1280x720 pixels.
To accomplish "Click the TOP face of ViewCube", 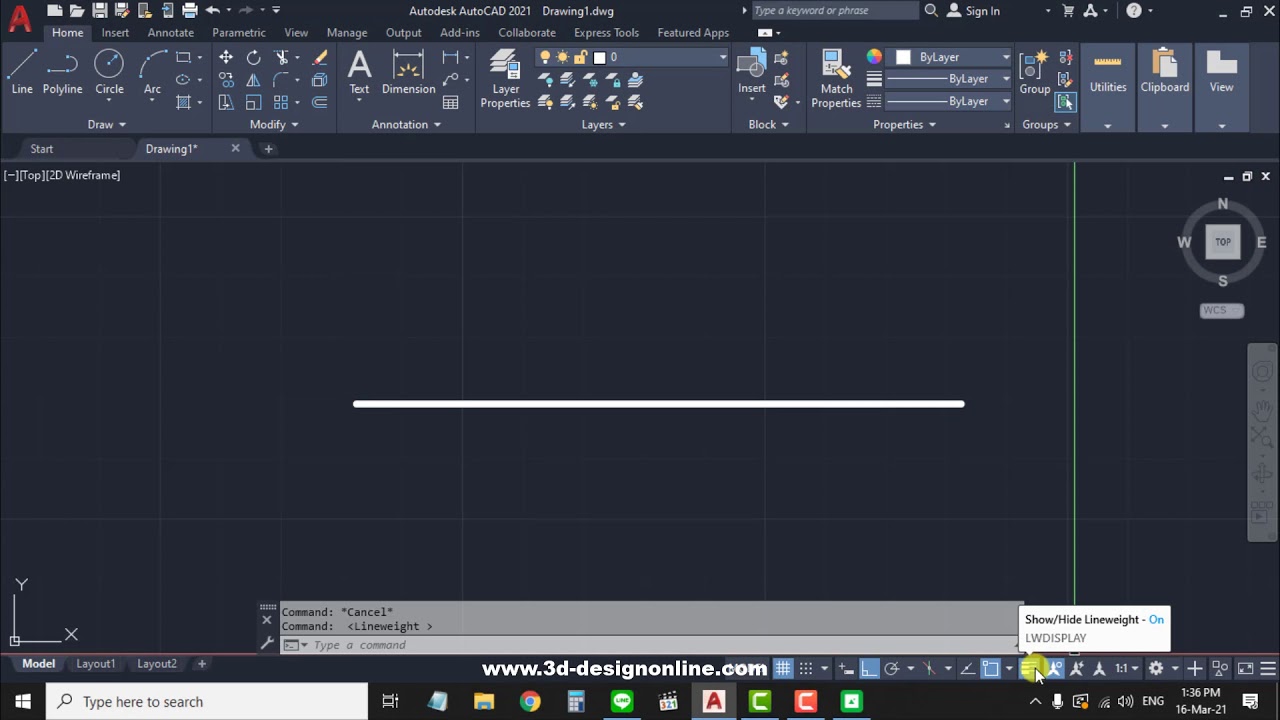I will pyautogui.click(x=1222, y=242).
